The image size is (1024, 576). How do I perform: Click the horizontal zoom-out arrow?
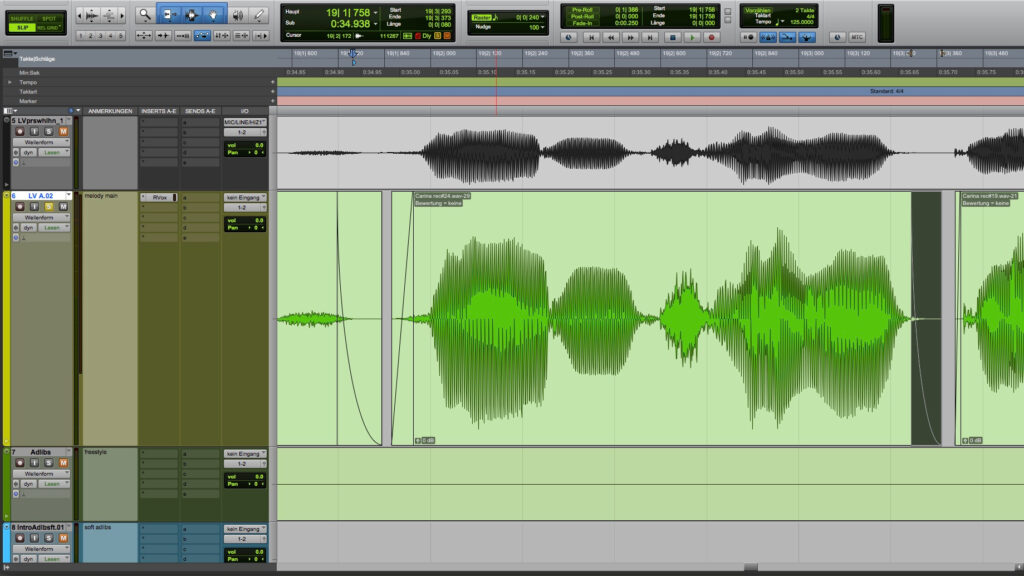(x=80, y=15)
